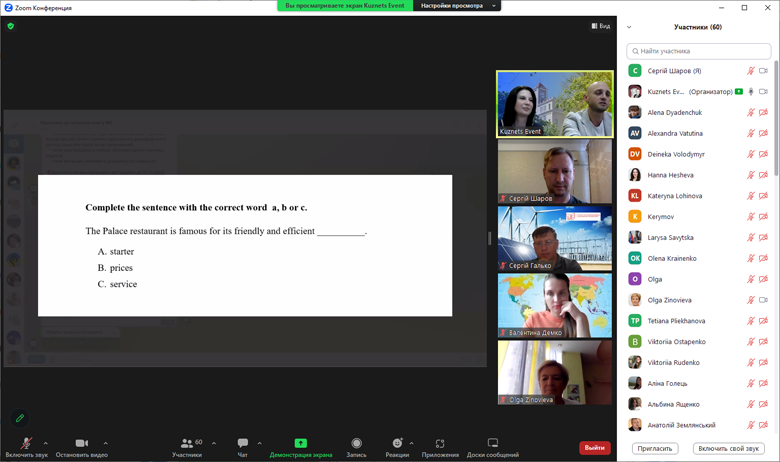Stop video with Остановить видео button

(x=82, y=447)
